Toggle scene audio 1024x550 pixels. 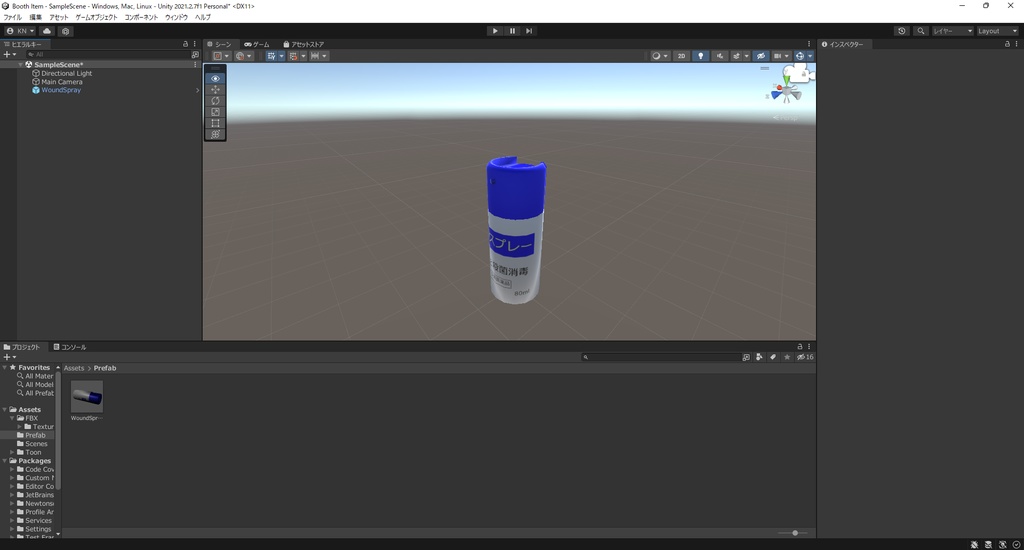pos(720,56)
